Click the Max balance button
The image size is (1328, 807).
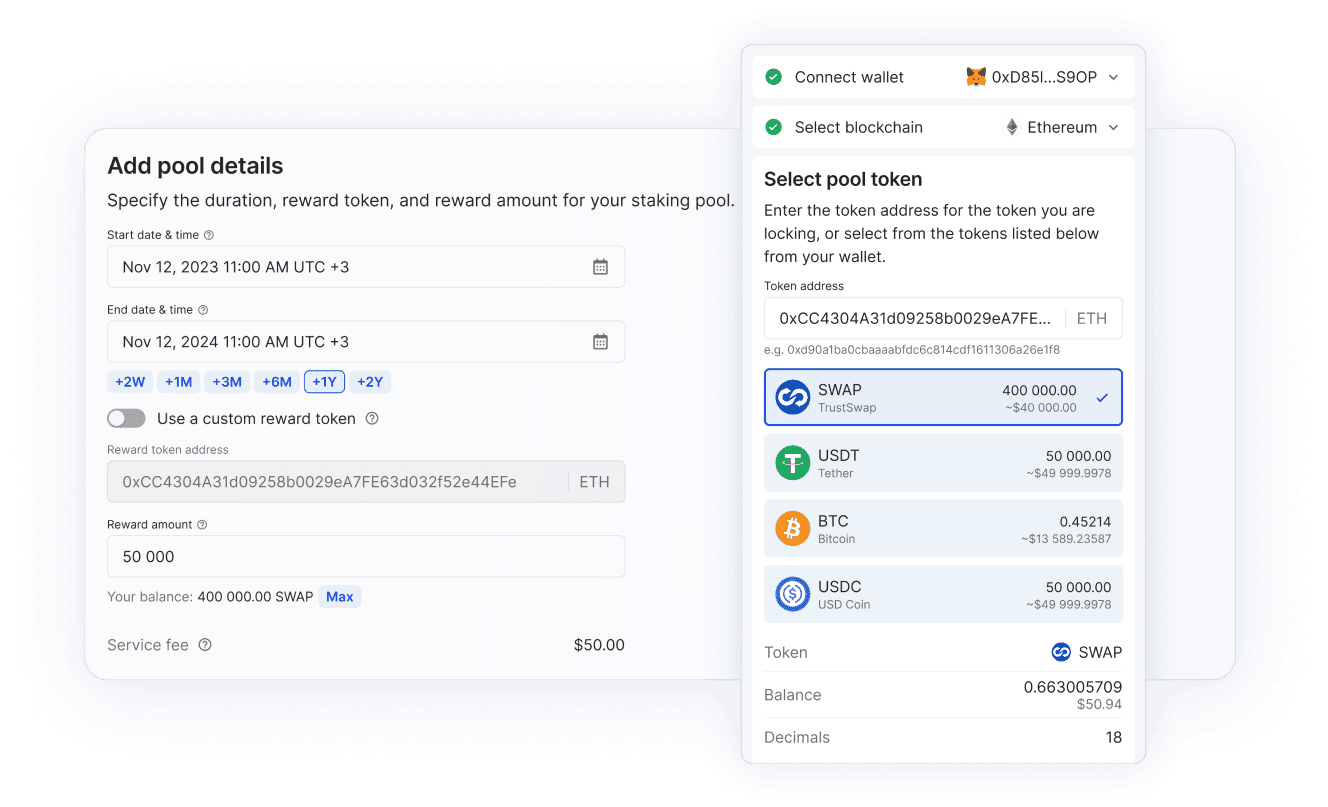[340, 597]
